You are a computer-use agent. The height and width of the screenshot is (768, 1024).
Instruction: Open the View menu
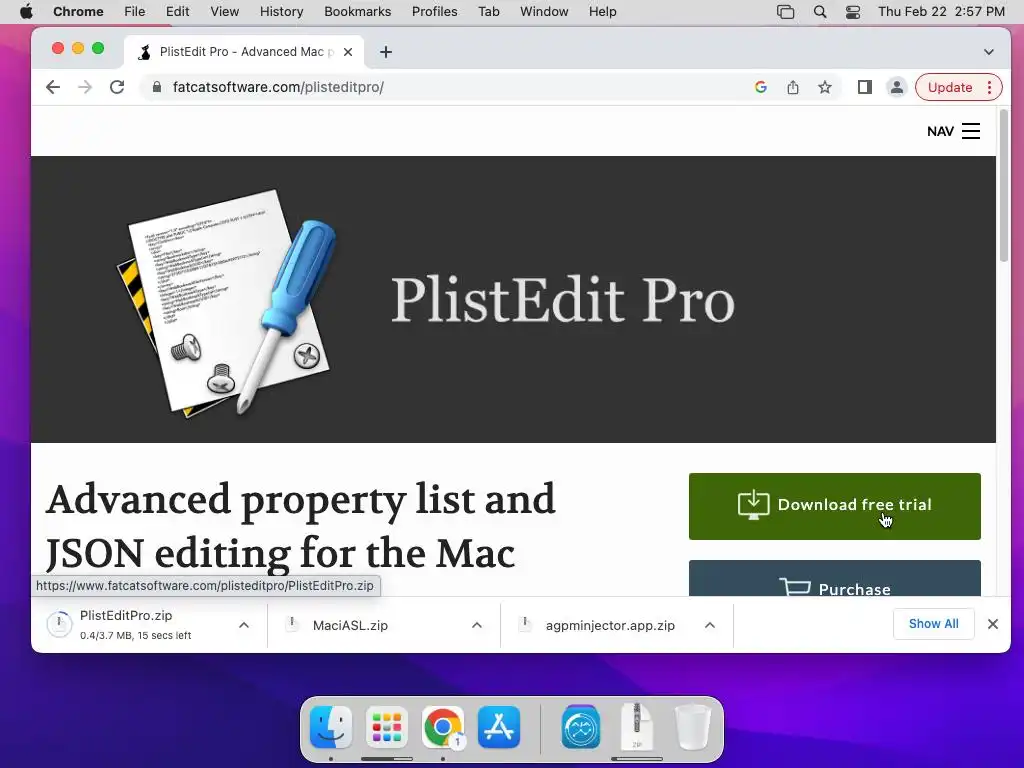tap(225, 12)
